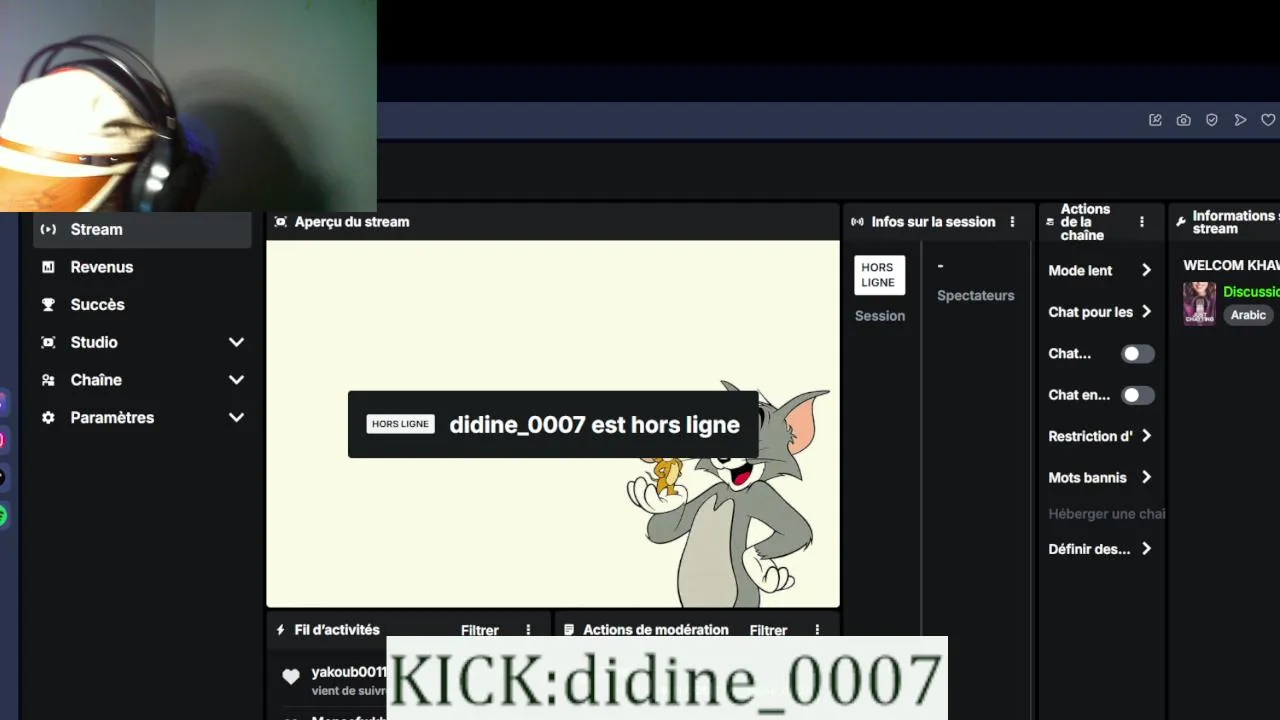Open Infos sur la session options menu
This screenshot has width=1280, height=720.
[x=1012, y=222]
